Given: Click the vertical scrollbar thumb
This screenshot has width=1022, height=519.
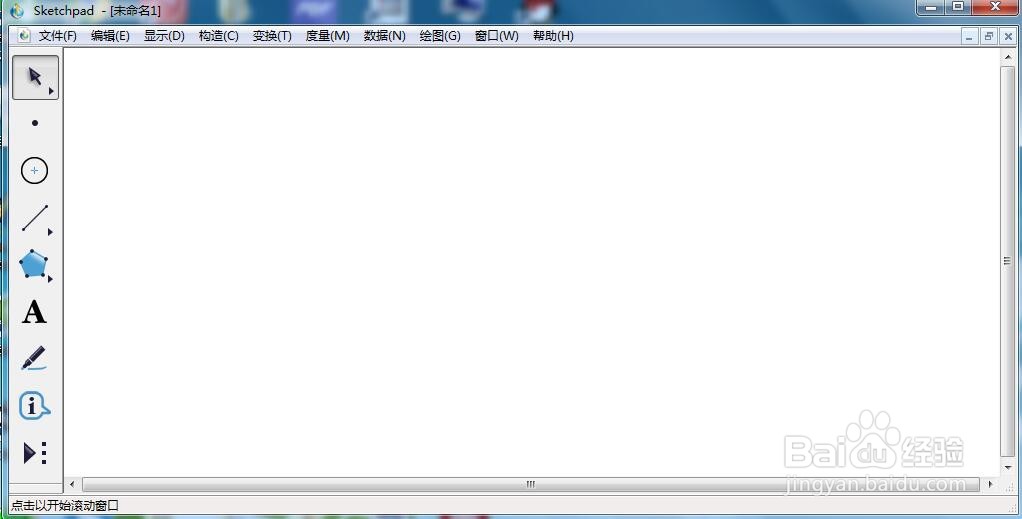Looking at the screenshot, I should [x=1008, y=261].
